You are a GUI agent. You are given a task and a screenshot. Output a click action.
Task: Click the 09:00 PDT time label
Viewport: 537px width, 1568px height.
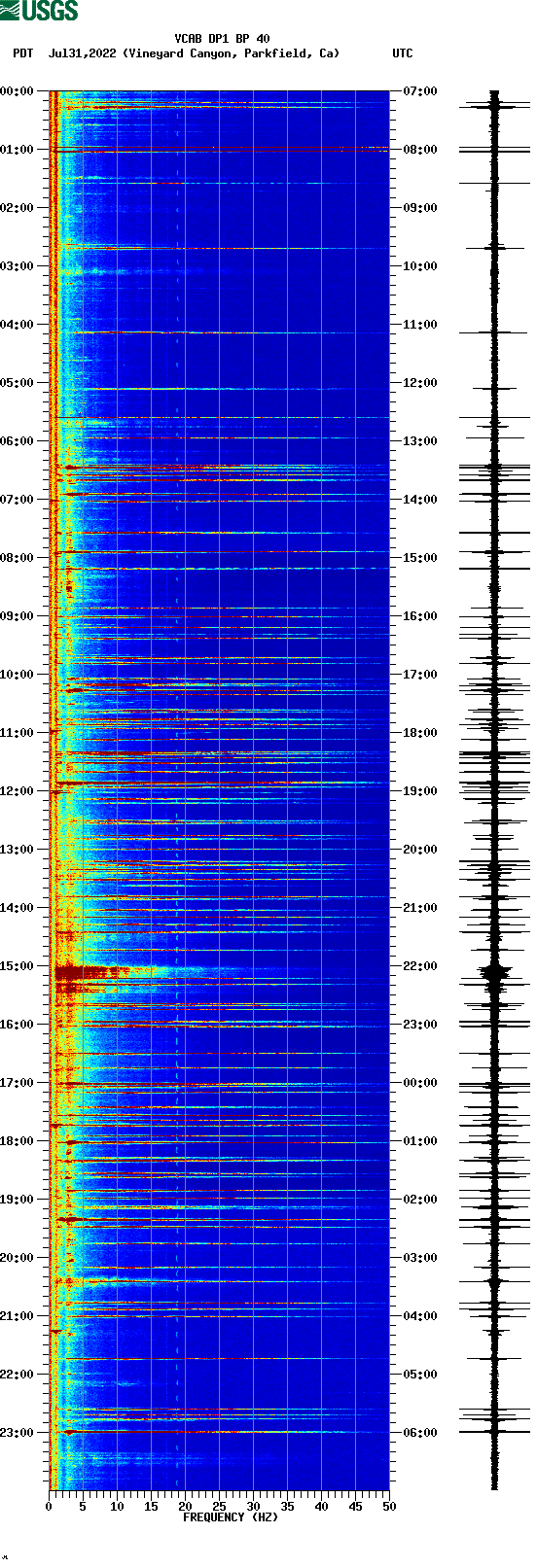coord(17,616)
